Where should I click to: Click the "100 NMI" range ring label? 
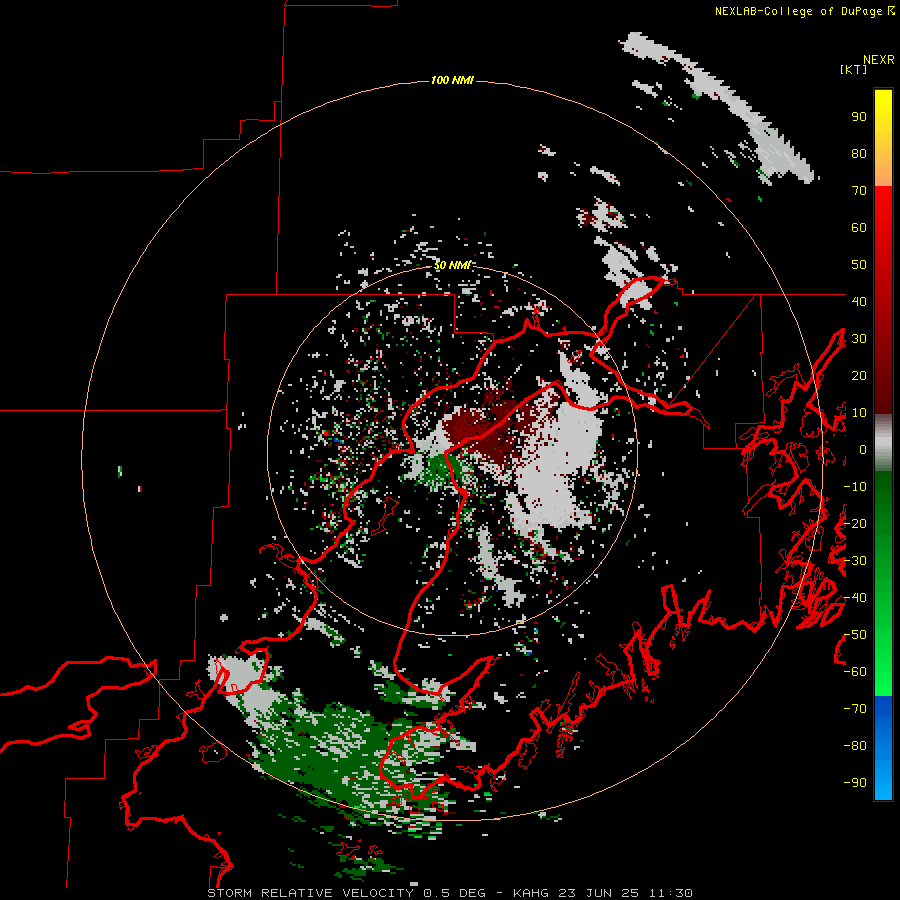(452, 80)
